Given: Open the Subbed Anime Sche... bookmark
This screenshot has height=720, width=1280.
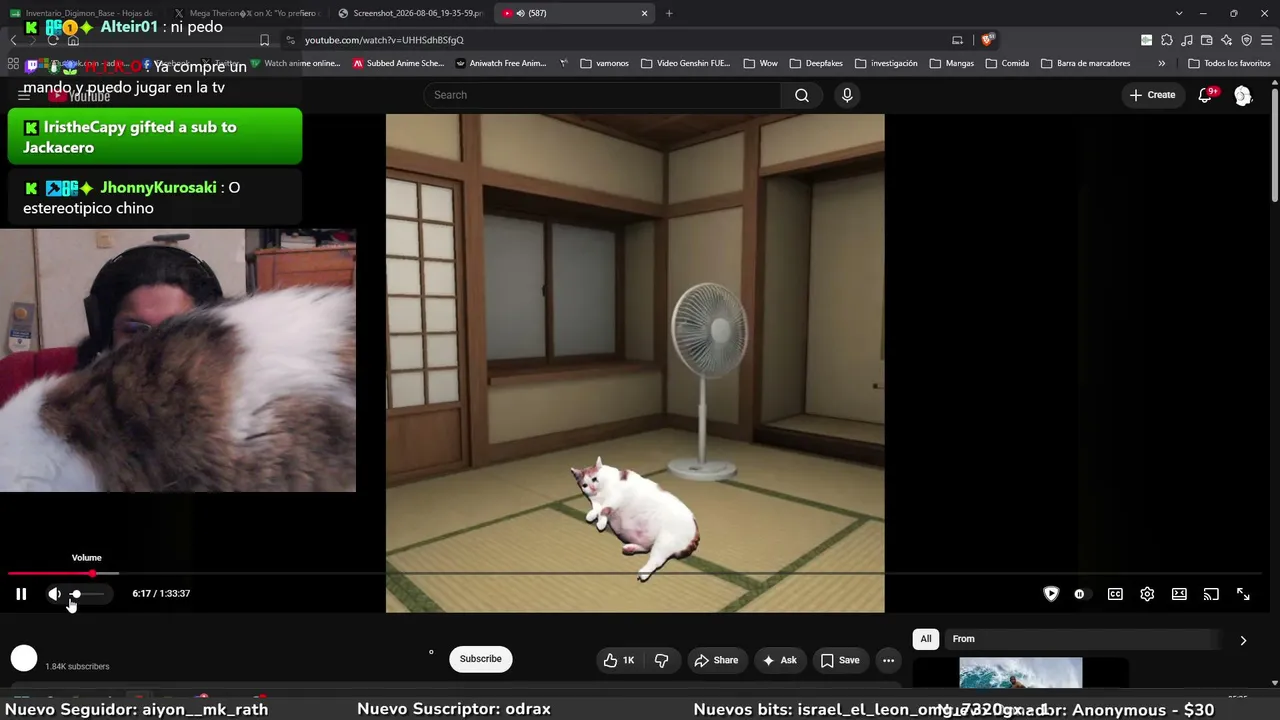Looking at the screenshot, I should [398, 63].
